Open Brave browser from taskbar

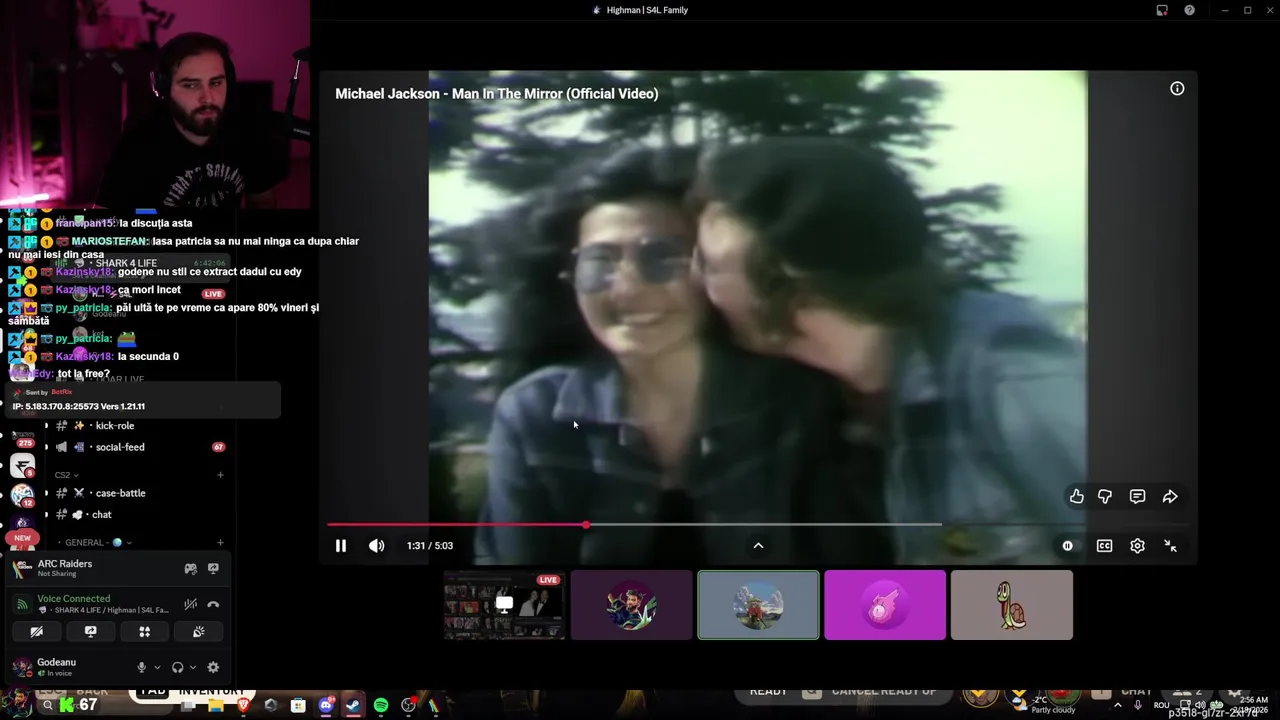pos(243,706)
